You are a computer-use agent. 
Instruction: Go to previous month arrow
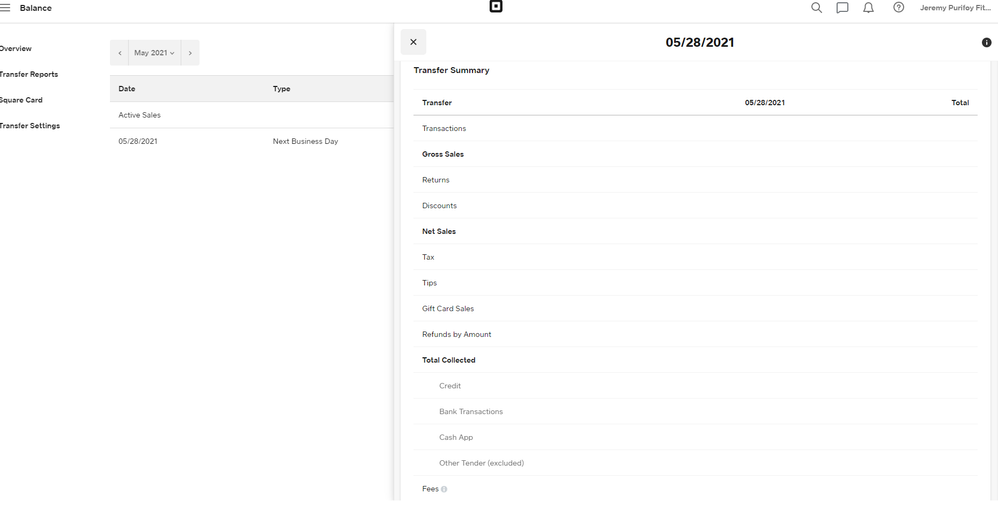tap(120, 53)
